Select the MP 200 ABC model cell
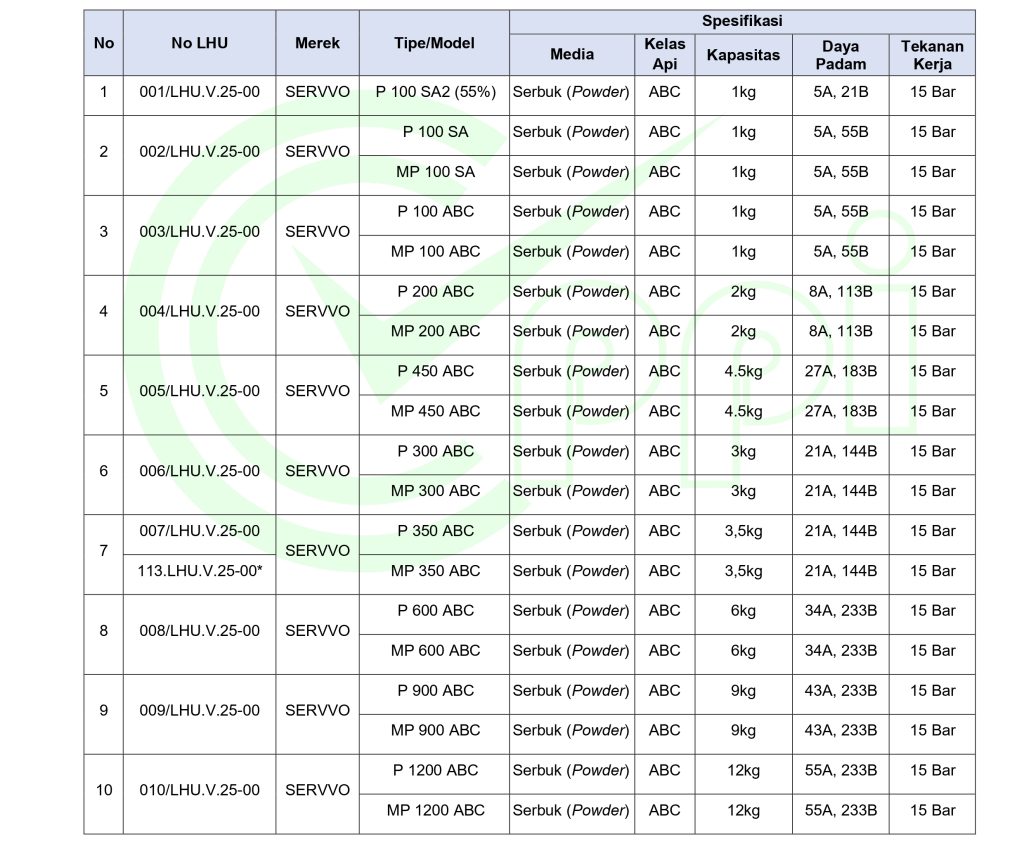The width and height of the screenshot is (1024, 844). [435, 331]
